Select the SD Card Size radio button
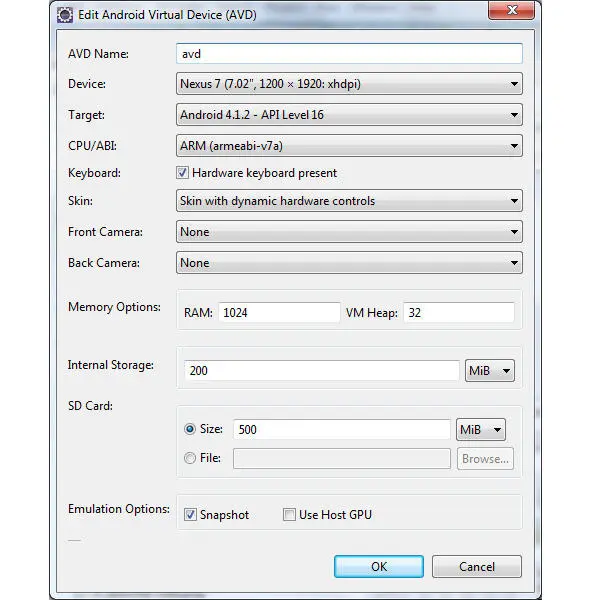This screenshot has height=600, width=591. (x=190, y=429)
